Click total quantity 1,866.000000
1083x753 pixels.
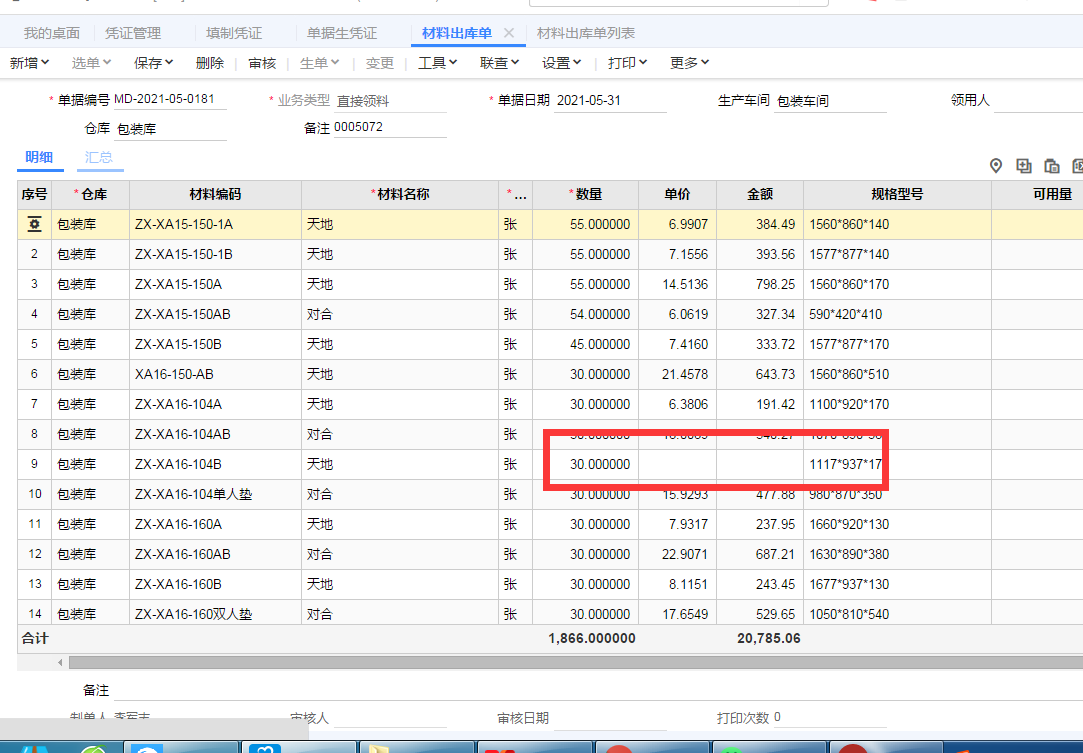592,638
